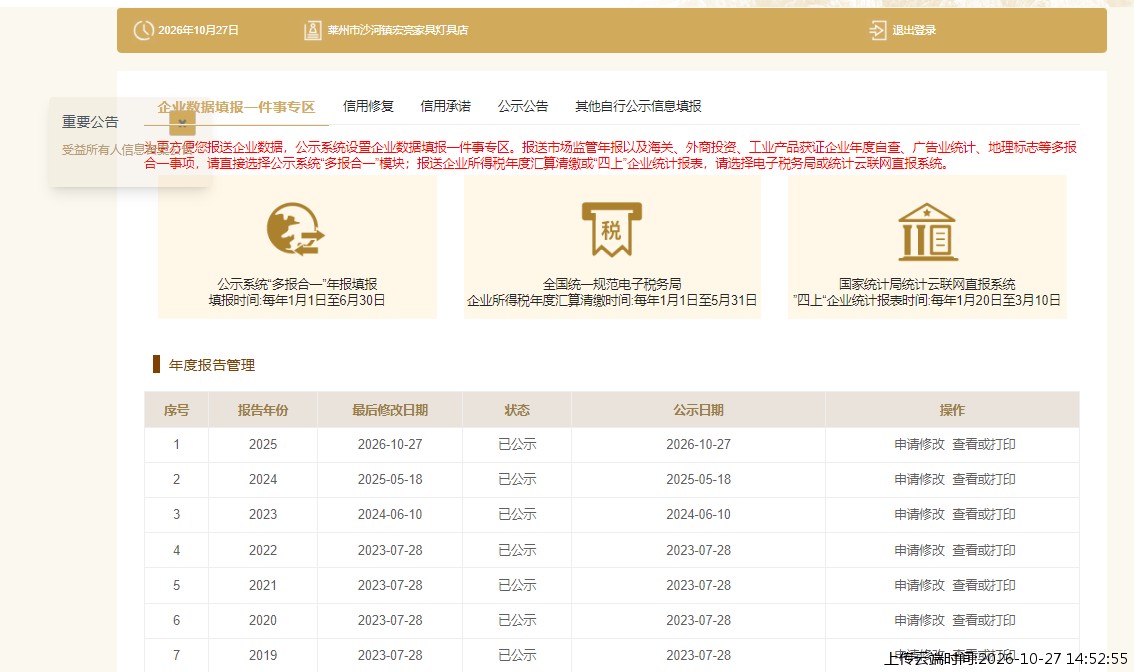Switch to the 信用承诺 tab

point(446,106)
